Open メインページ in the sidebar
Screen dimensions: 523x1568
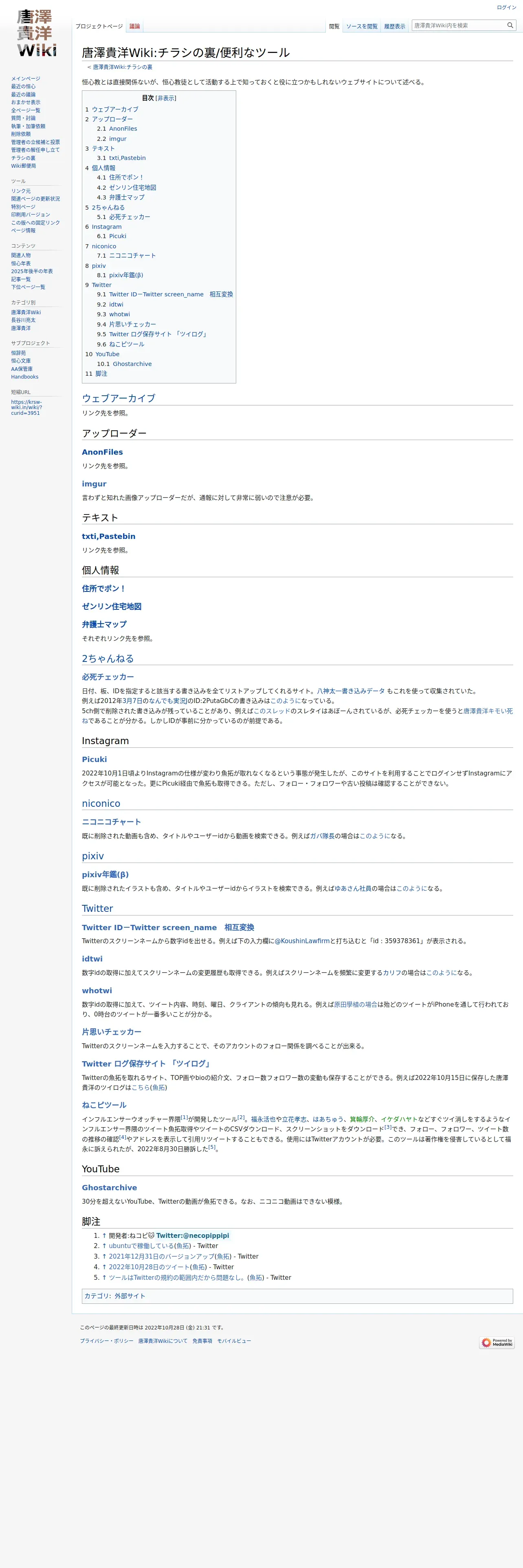(x=26, y=79)
